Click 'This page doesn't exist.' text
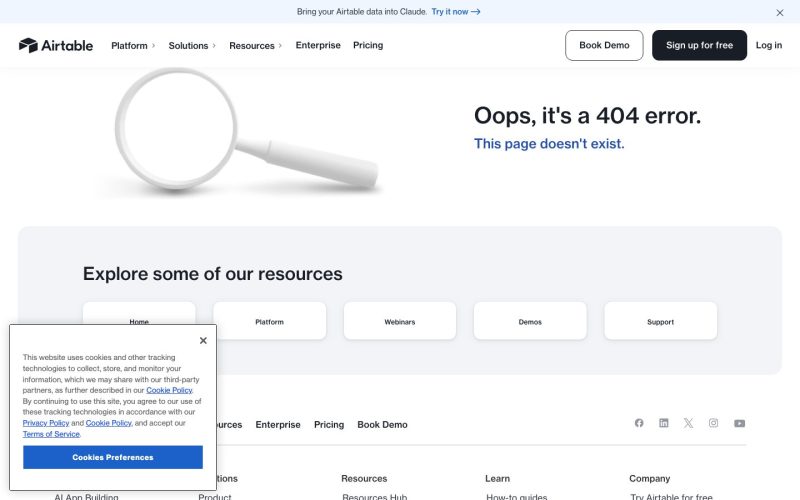 click(x=549, y=144)
